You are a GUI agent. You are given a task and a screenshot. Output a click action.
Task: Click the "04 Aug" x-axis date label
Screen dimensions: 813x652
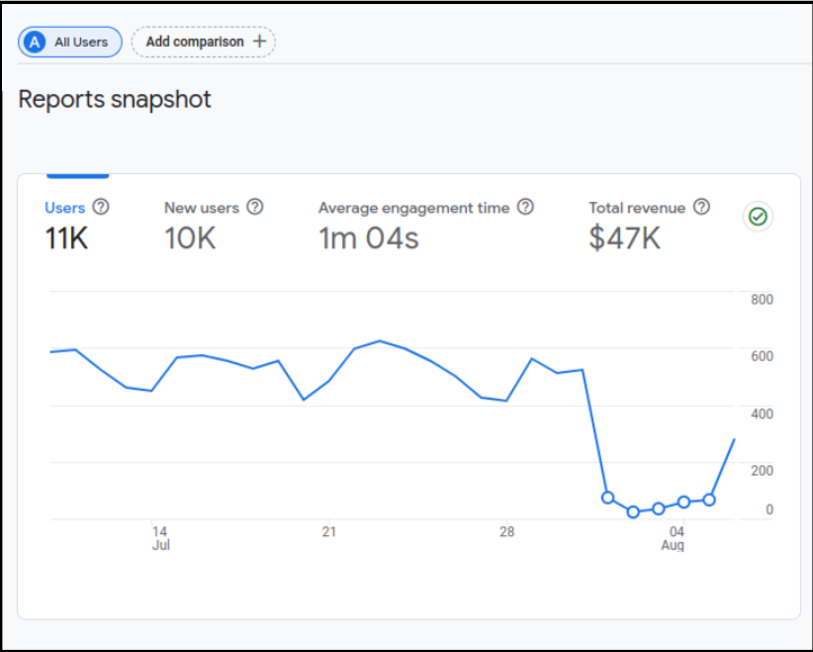674,538
